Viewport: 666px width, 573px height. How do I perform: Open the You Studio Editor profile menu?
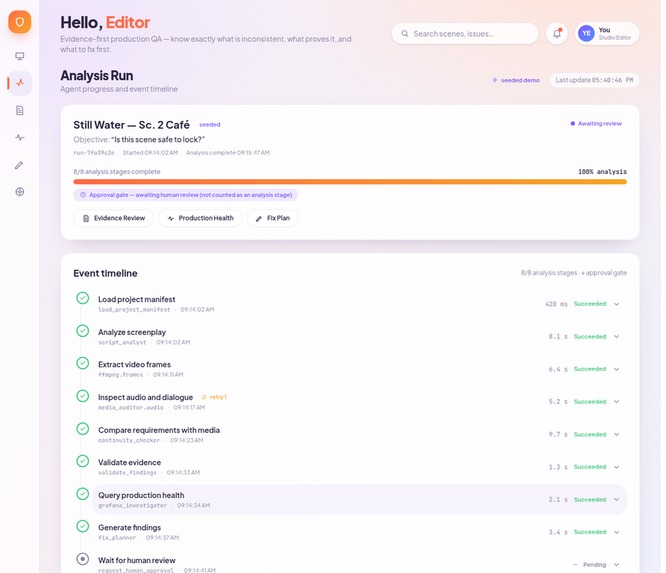point(607,34)
